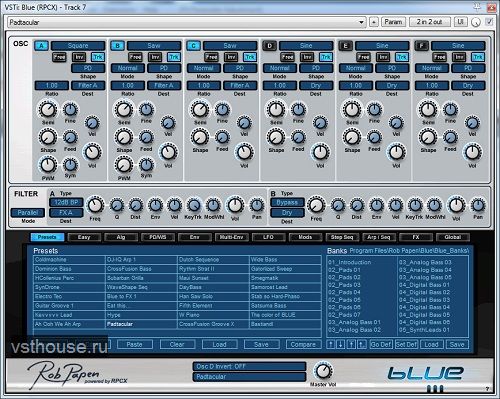Click the round wet/dry knob icon in top bar
500x399 pixels.
coord(476,22)
